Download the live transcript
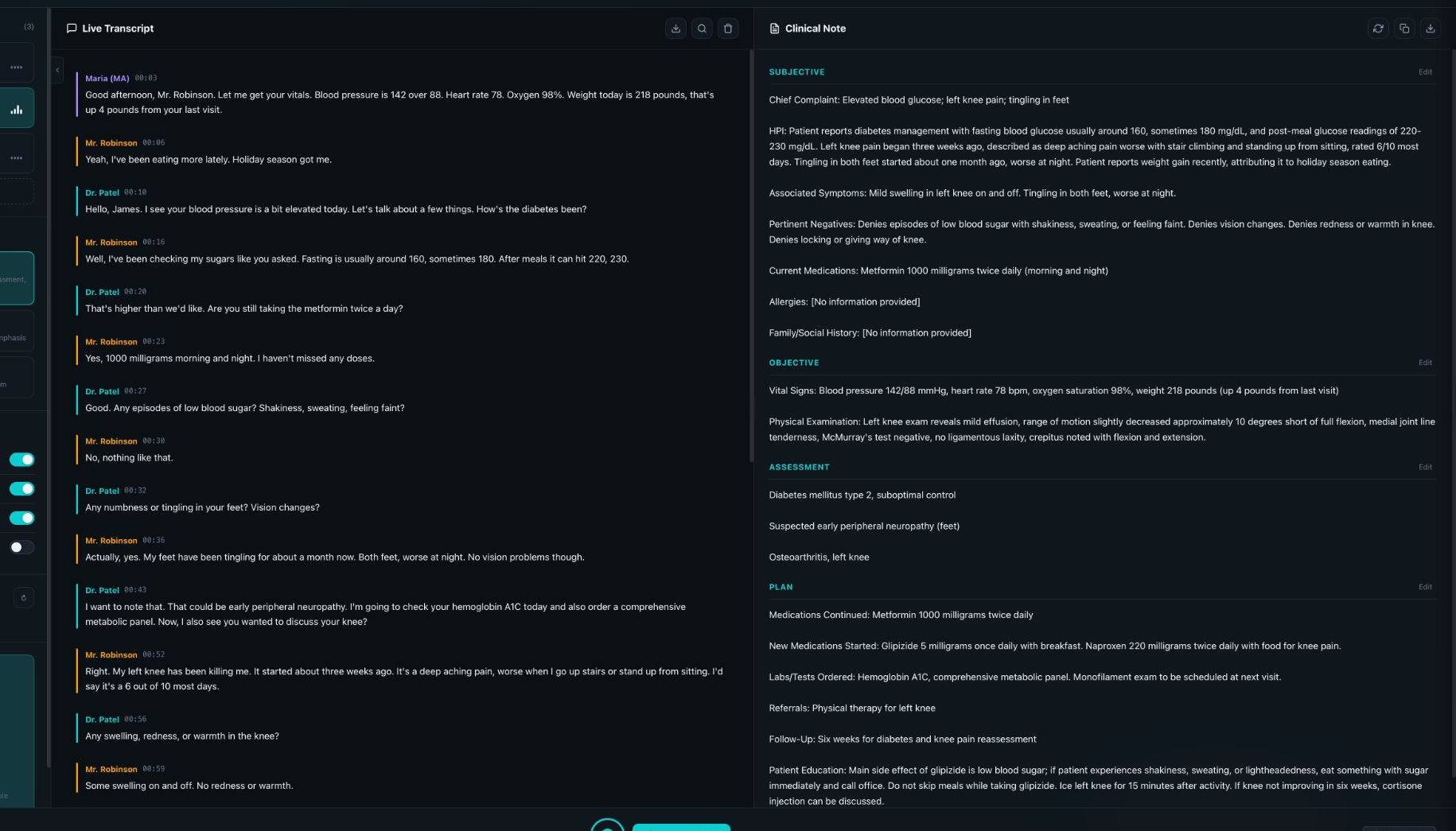 tap(675, 28)
